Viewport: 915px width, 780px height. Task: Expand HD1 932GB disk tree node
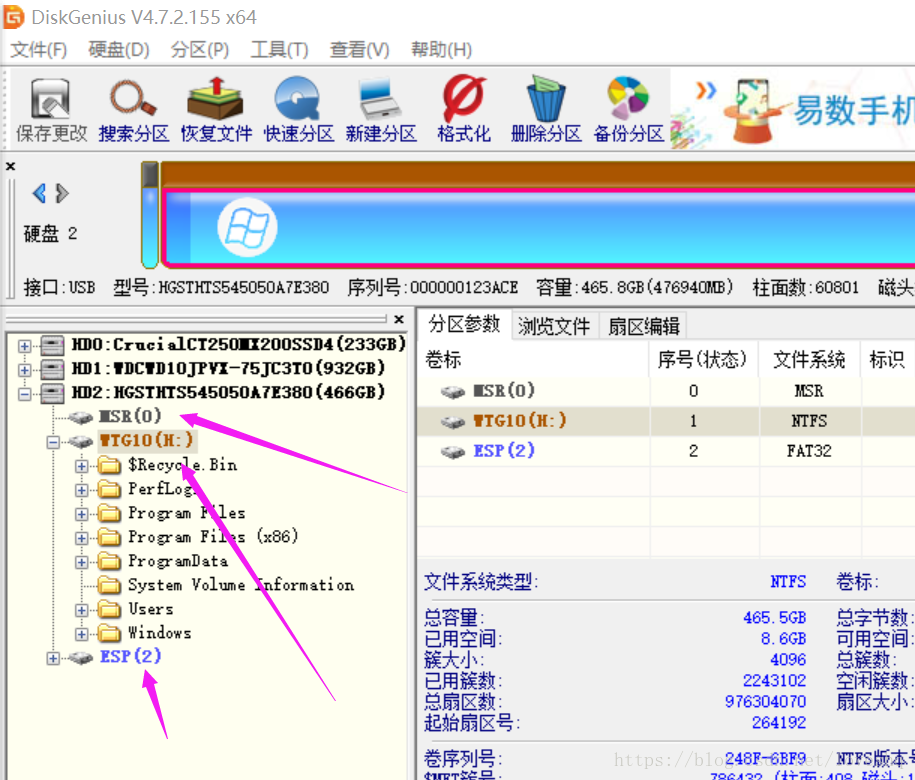(x=25, y=370)
